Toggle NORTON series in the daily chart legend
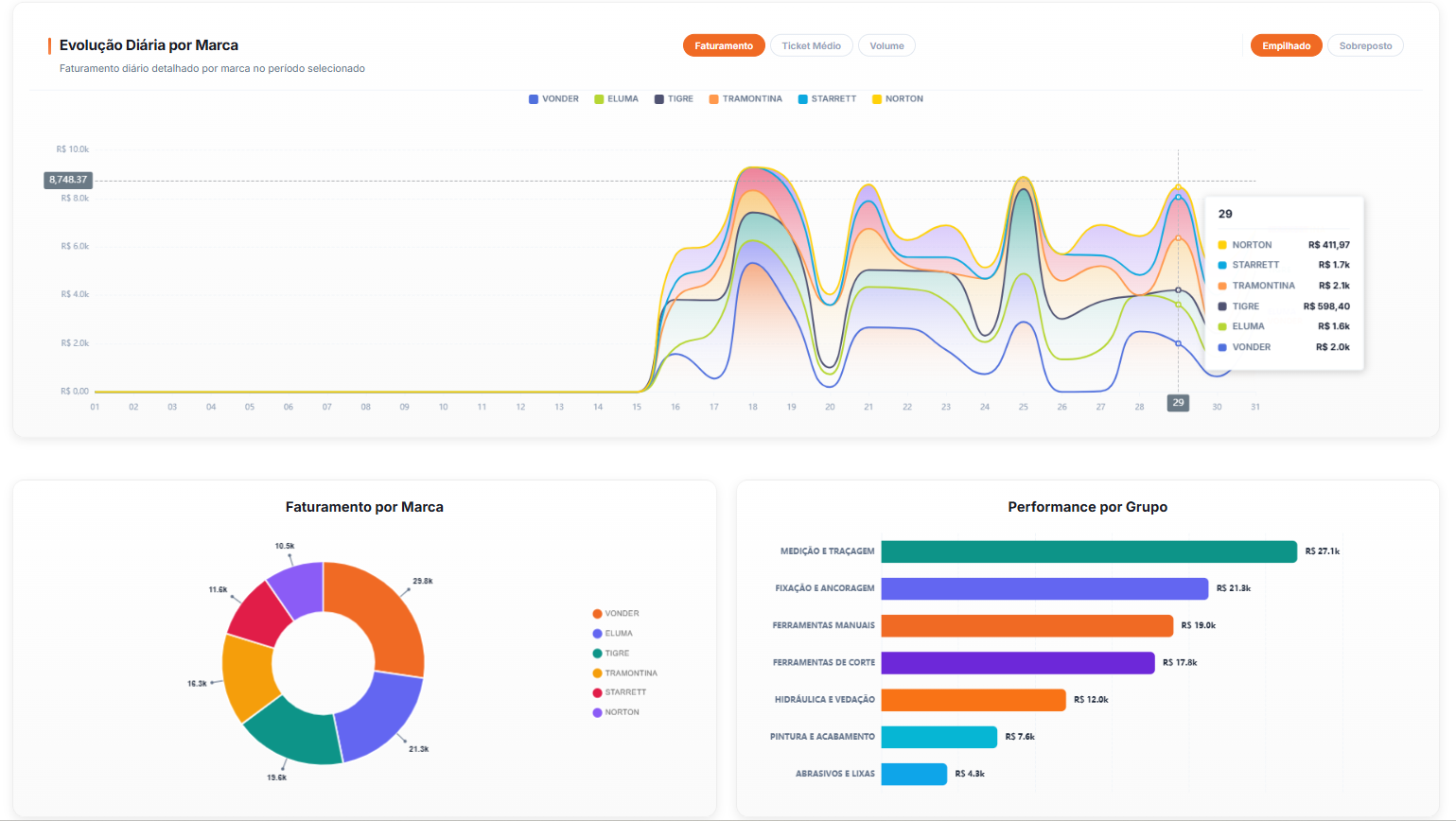The height and width of the screenshot is (821, 1456). (x=897, y=98)
